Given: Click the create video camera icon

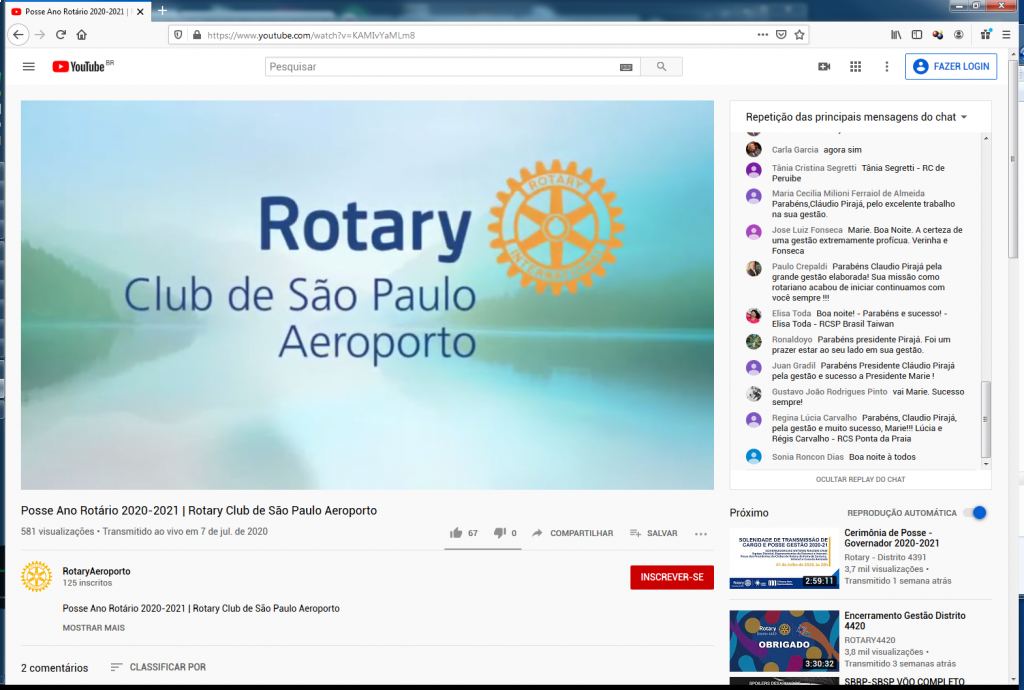Looking at the screenshot, I should 824,67.
